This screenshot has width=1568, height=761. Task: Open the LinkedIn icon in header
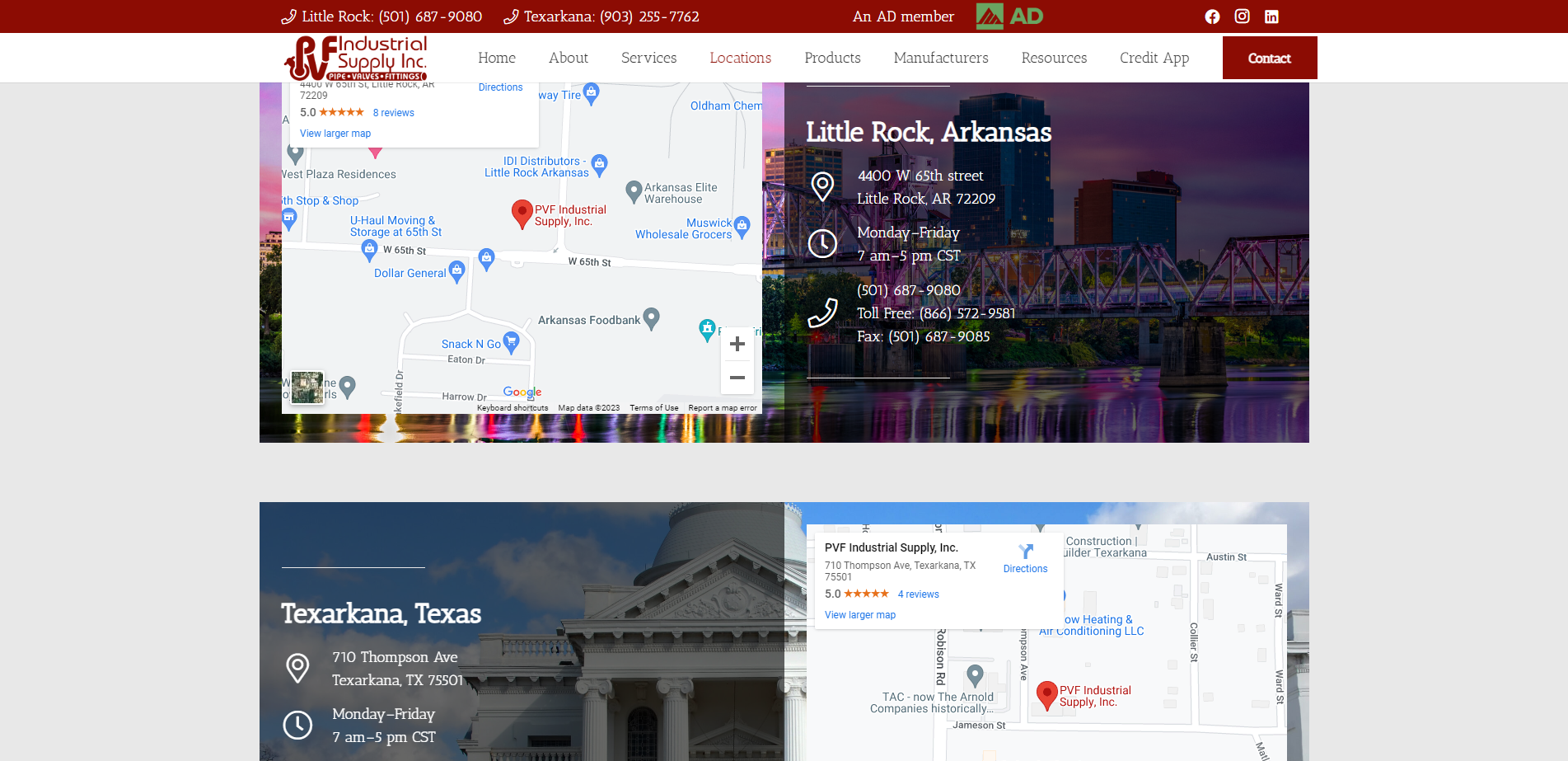1271,16
